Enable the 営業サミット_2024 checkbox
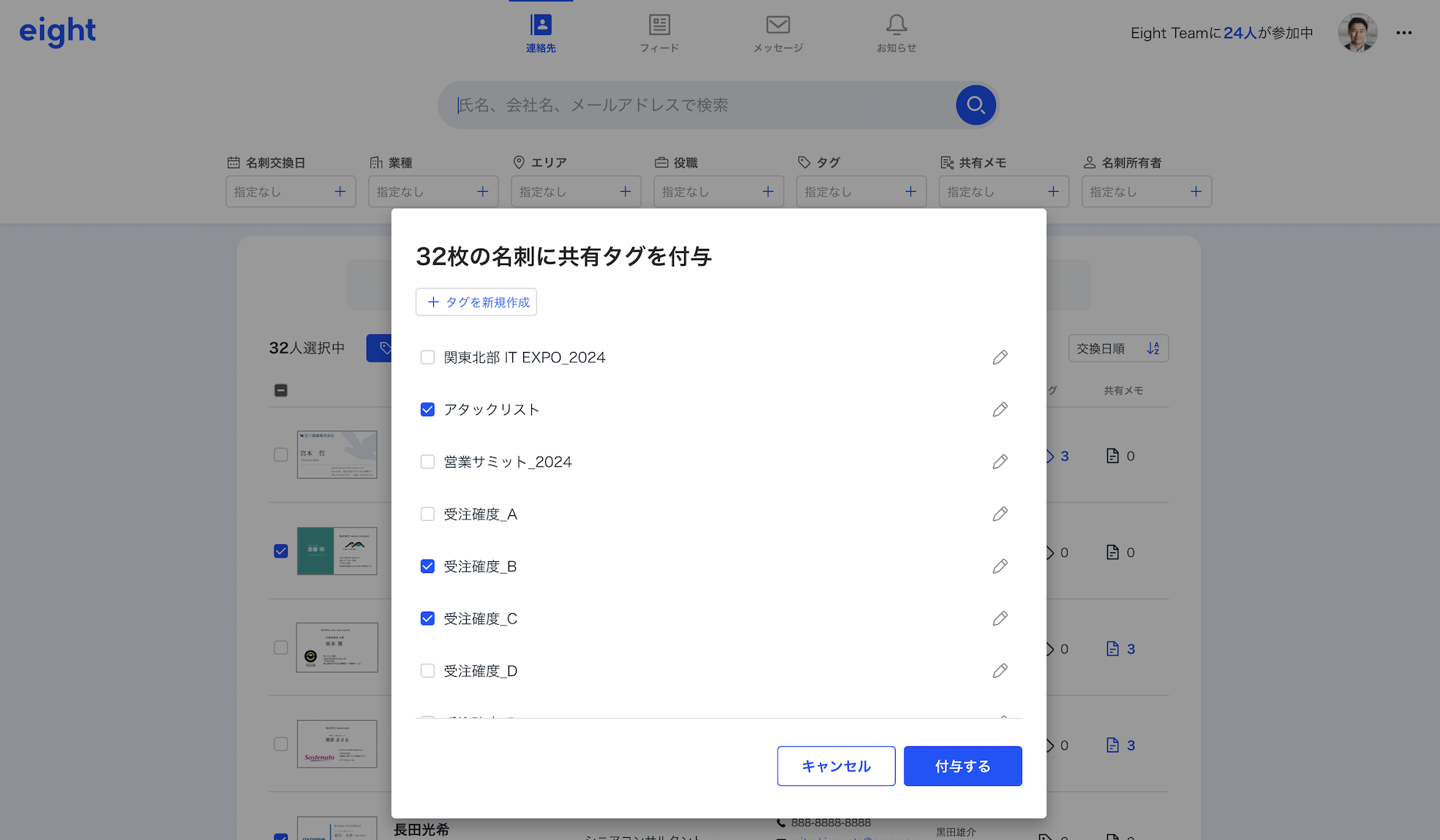This screenshot has width=1440, height=840. (427, 462)
